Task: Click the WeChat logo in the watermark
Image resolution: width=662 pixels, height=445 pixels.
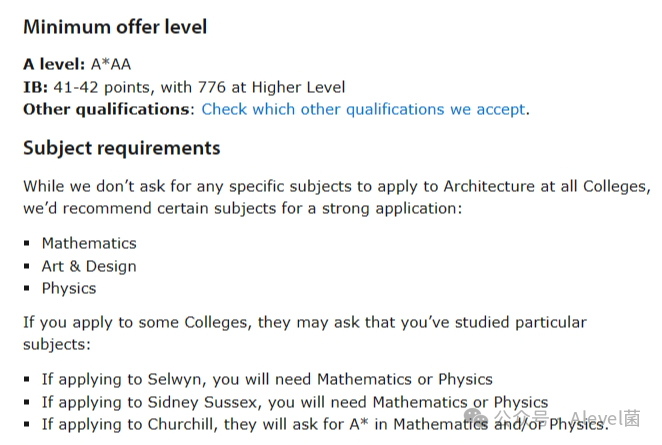Action: coord(476,417)
